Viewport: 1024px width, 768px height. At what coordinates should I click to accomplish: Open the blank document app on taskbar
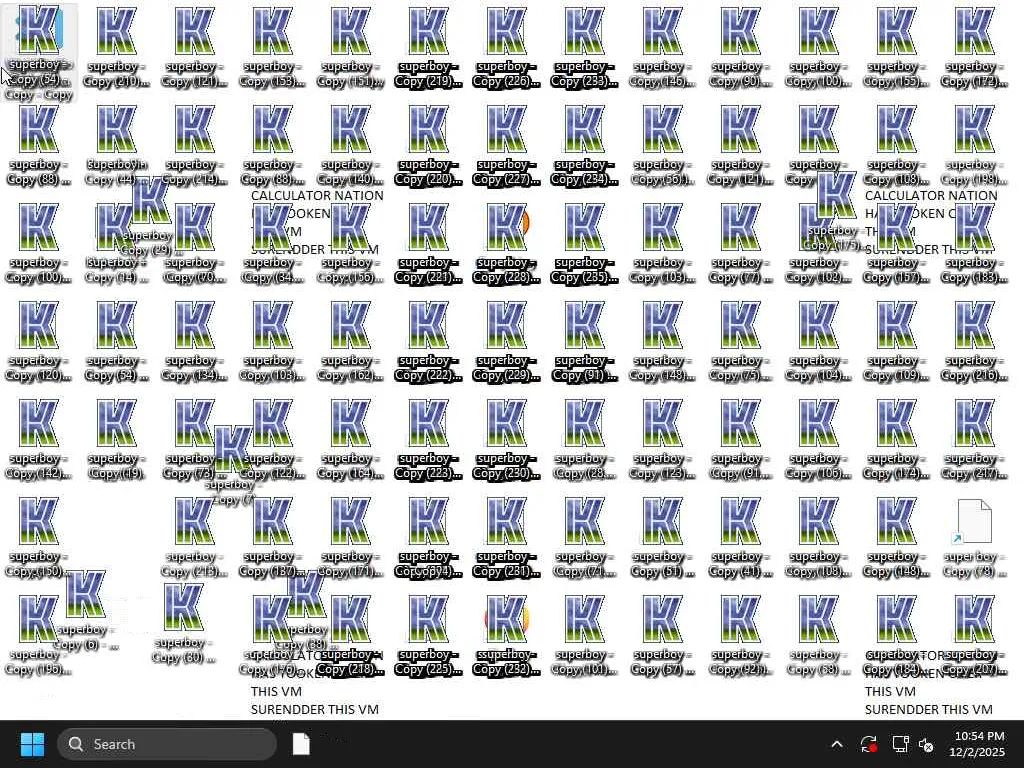point(301,744)
